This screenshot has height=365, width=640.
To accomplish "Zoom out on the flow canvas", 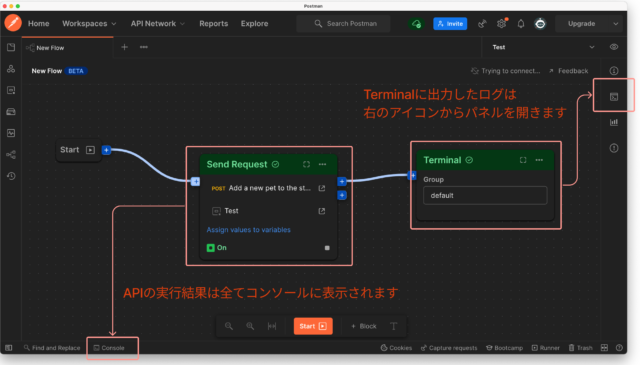I will click(x=229, y=326).
